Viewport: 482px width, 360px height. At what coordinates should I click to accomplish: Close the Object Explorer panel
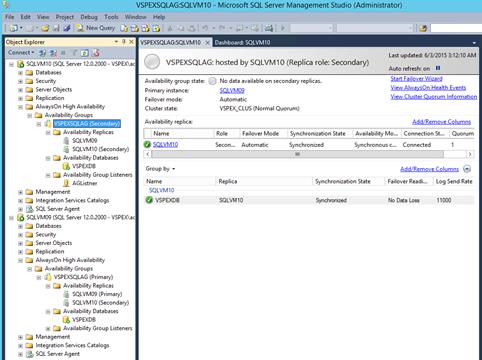(x=131, y=42)
